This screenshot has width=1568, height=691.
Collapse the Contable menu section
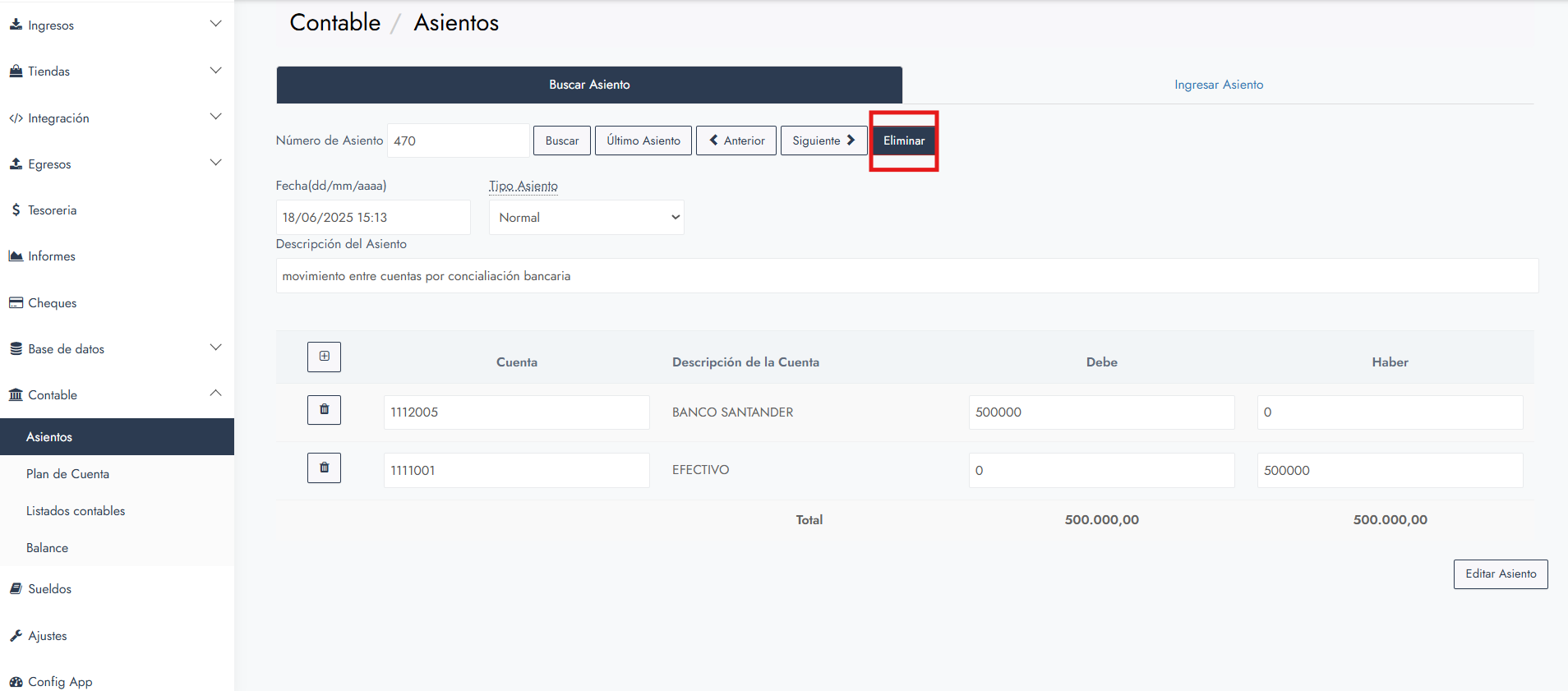(x=115, y=395)
